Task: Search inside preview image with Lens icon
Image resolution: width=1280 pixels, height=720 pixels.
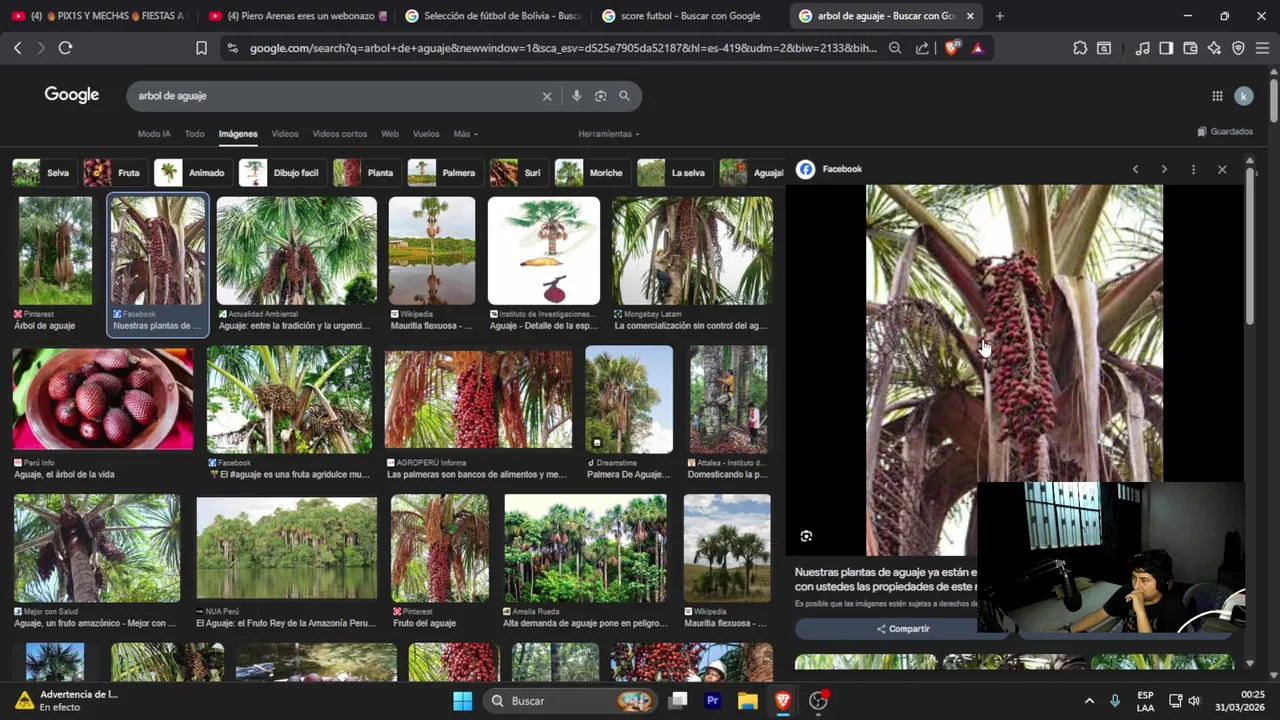Action: coord(806,536)
